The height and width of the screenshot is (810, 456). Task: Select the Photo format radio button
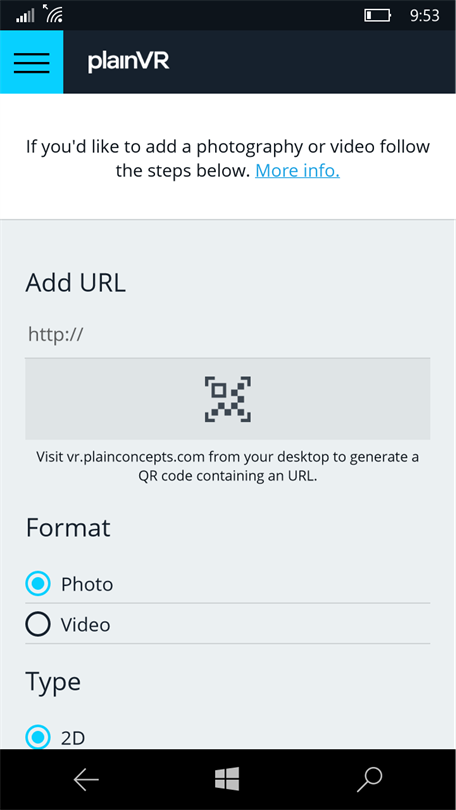coord(38,584)
